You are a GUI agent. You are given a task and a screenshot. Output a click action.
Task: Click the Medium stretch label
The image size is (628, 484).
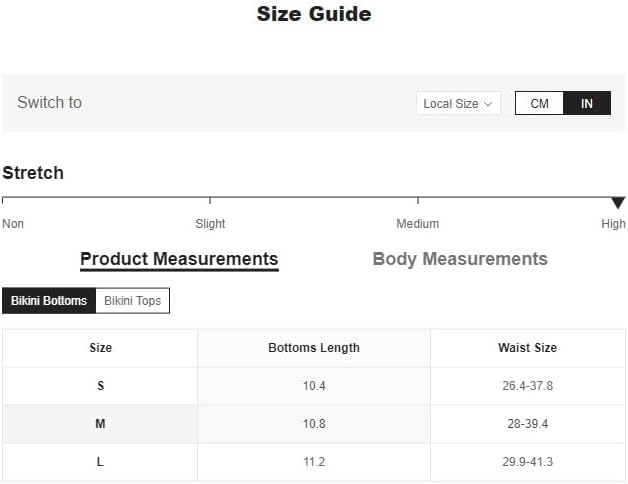coord(418,224)
